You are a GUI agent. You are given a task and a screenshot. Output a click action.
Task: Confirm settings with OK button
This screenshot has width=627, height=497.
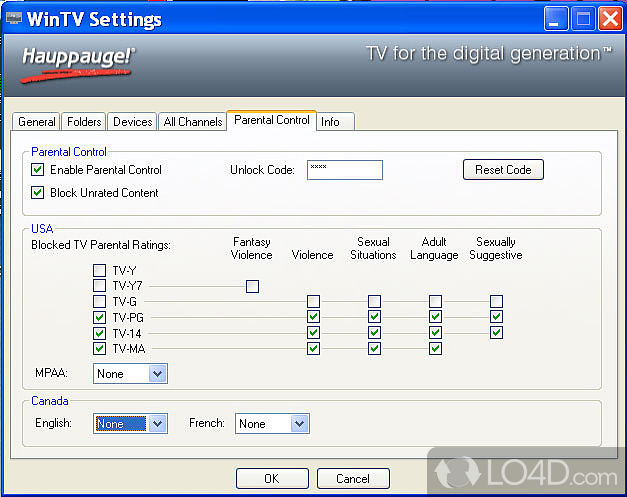(x=272, y=479)
